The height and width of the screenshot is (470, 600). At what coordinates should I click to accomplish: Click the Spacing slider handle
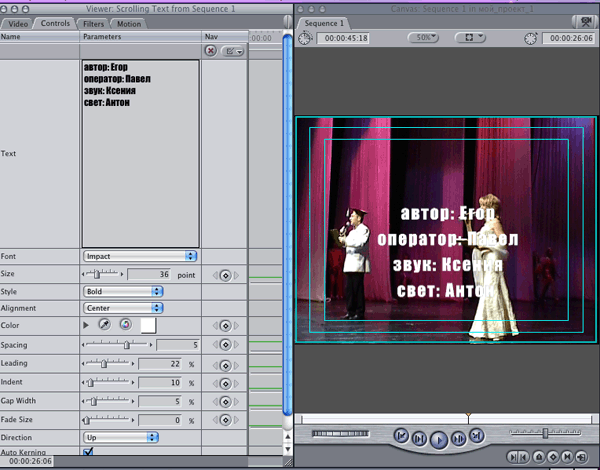pyautogui.click(x=127, y=345)
